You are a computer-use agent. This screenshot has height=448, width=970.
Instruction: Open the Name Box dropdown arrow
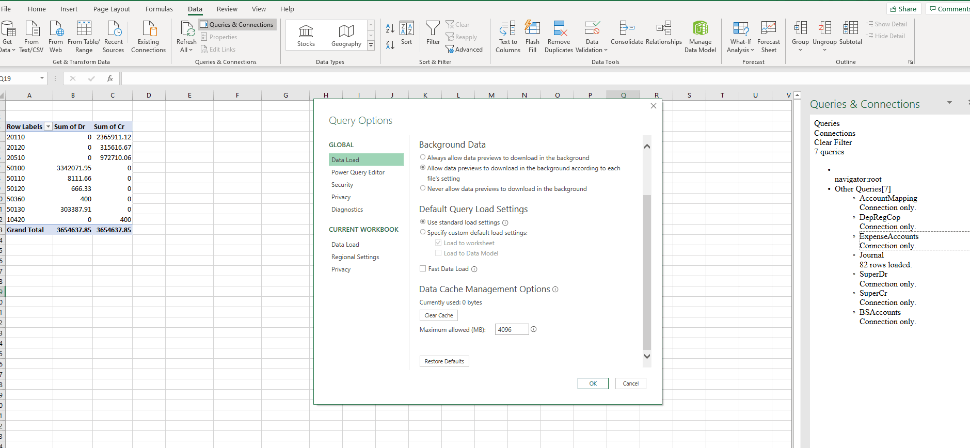click(42, 79)
